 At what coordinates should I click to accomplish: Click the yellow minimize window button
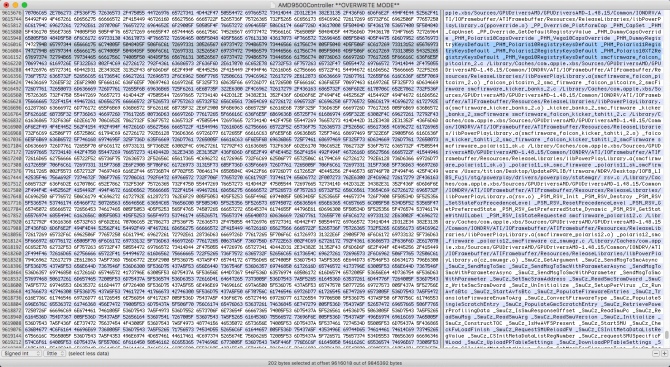tap(15, 5)
